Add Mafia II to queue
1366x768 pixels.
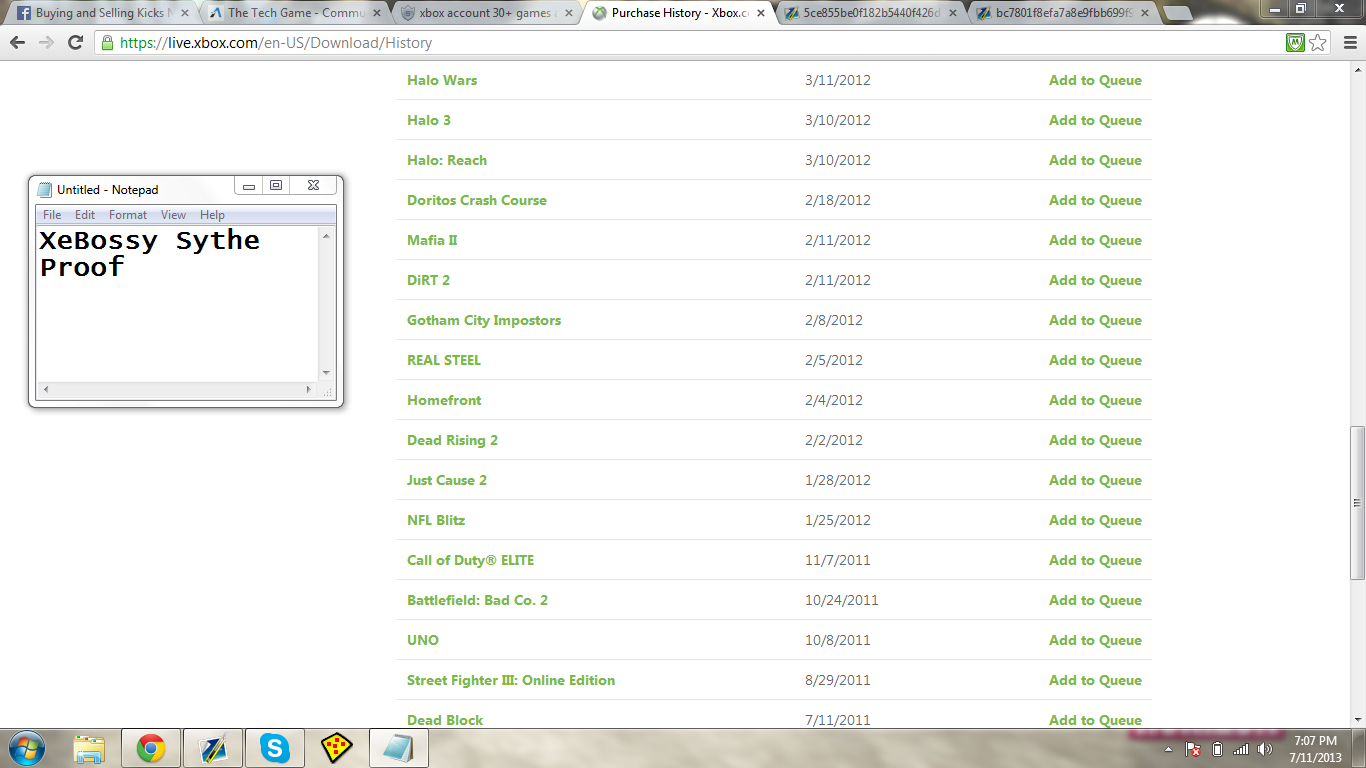(1095, 240)
